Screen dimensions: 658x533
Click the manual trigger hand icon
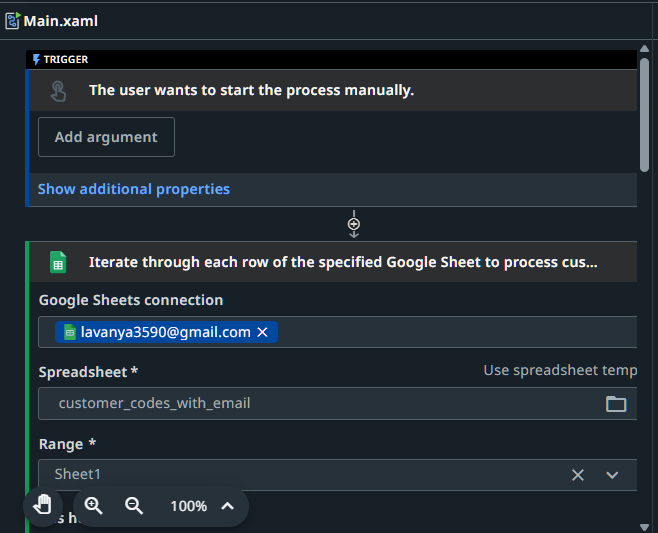tap(58, 91)
